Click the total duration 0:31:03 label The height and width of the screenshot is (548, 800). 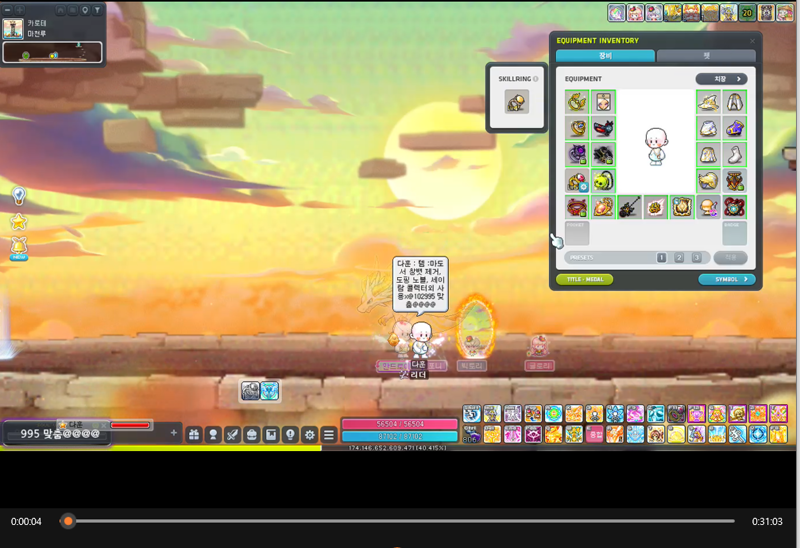click(x=767, y=521)
